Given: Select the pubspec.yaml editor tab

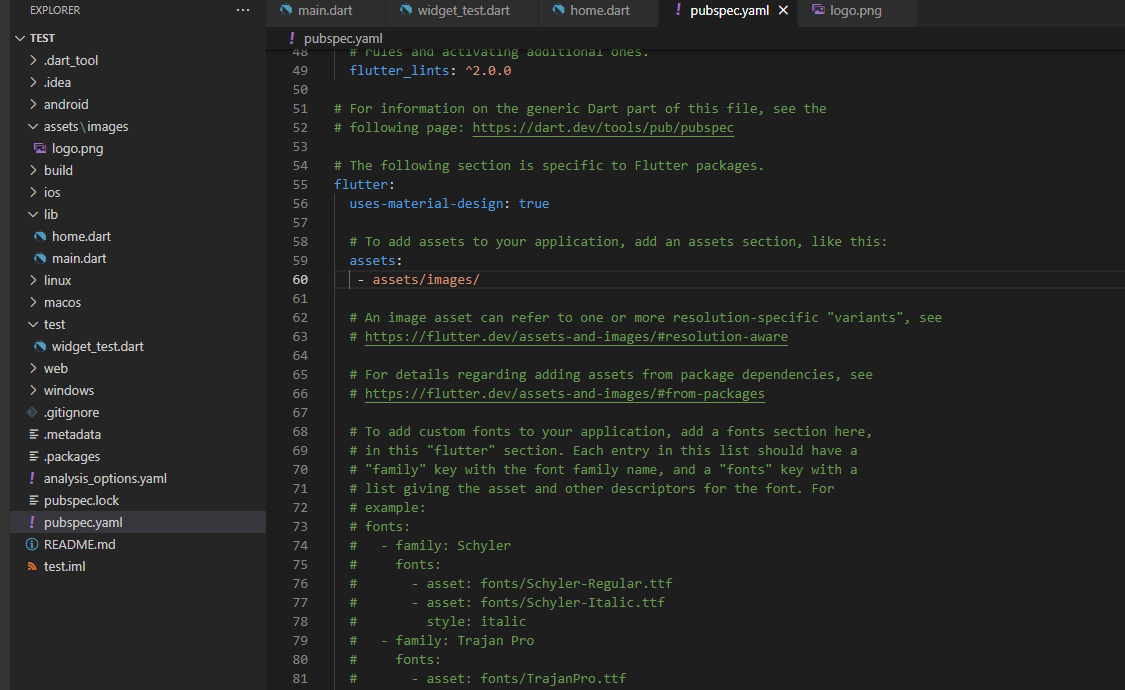Looking at the screenshot, I should click(728, 11).
